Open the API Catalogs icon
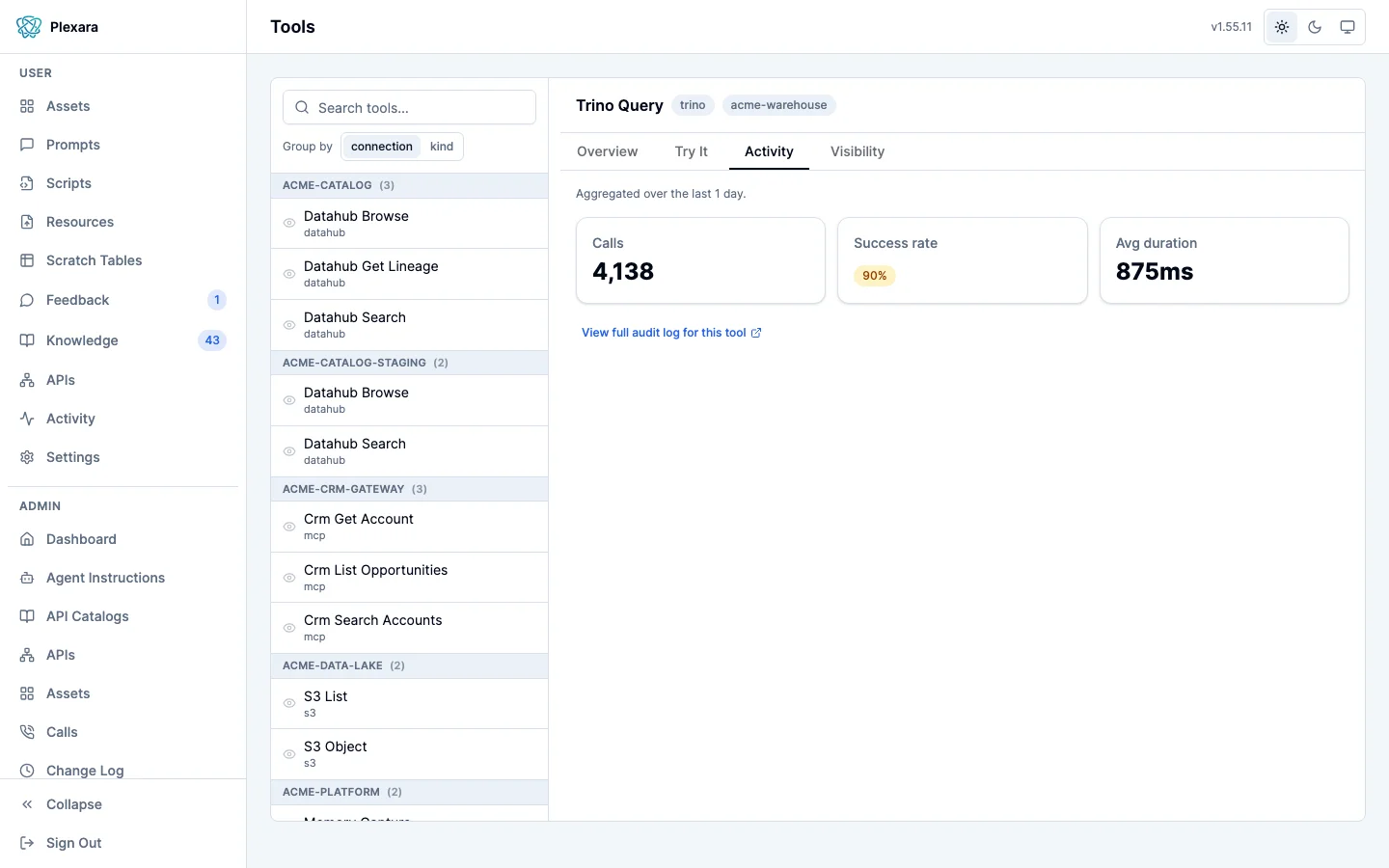 pyautogui.click(x=27, y=616)
